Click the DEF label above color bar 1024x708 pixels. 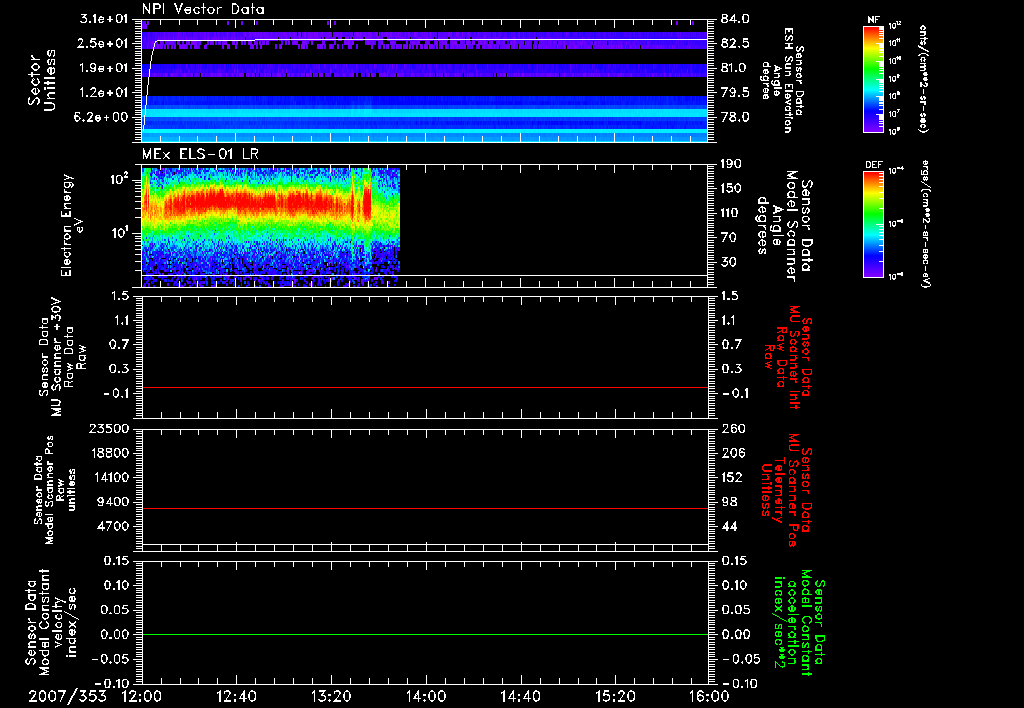pyautogui.click(x=873, y=165)
